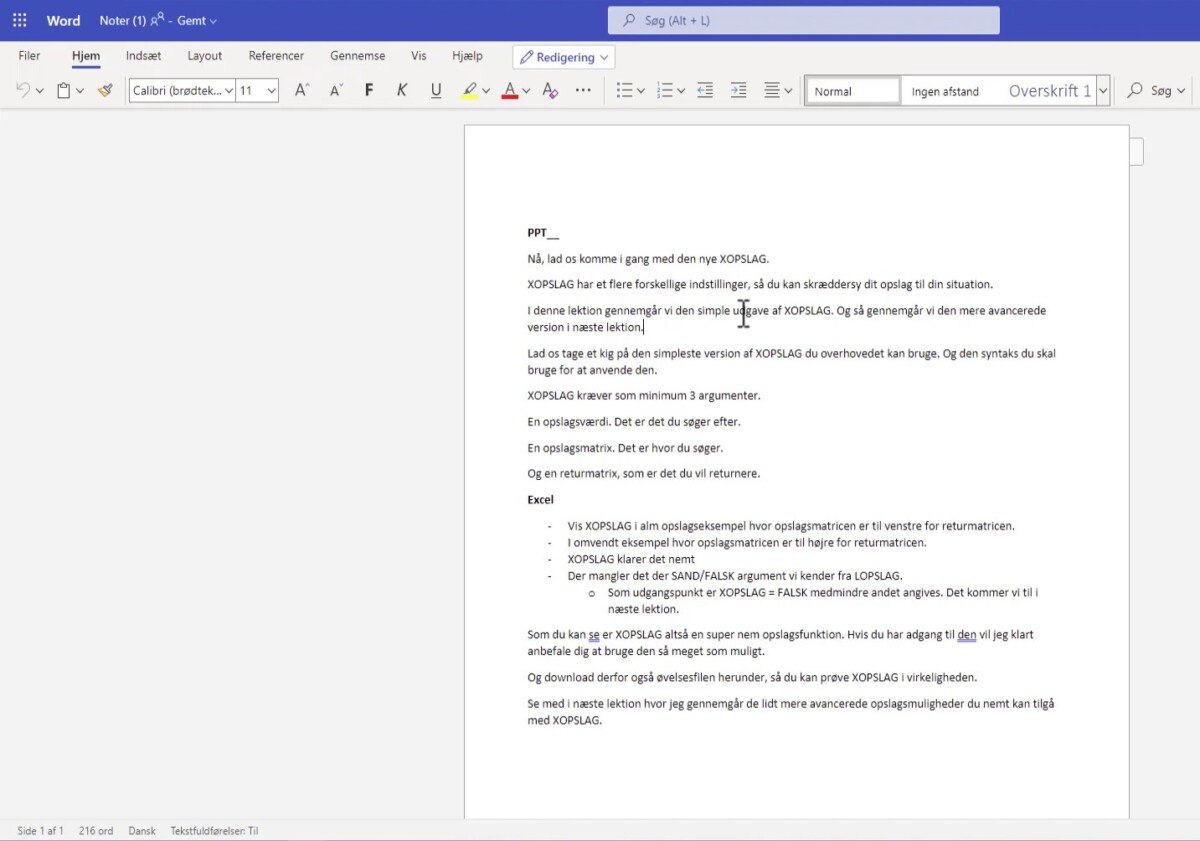
Task: Apply the Overskrift 1 style
Action: 1049,90
